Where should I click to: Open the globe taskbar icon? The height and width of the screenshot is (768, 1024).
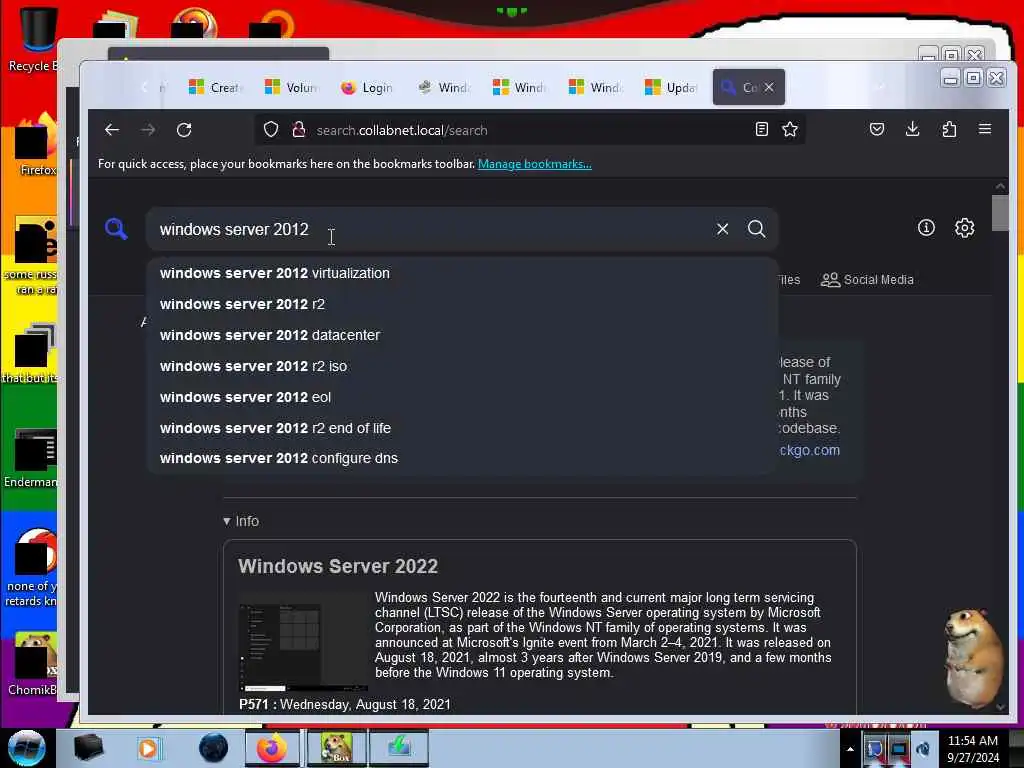pyautogui.click(x=214, y=748)
